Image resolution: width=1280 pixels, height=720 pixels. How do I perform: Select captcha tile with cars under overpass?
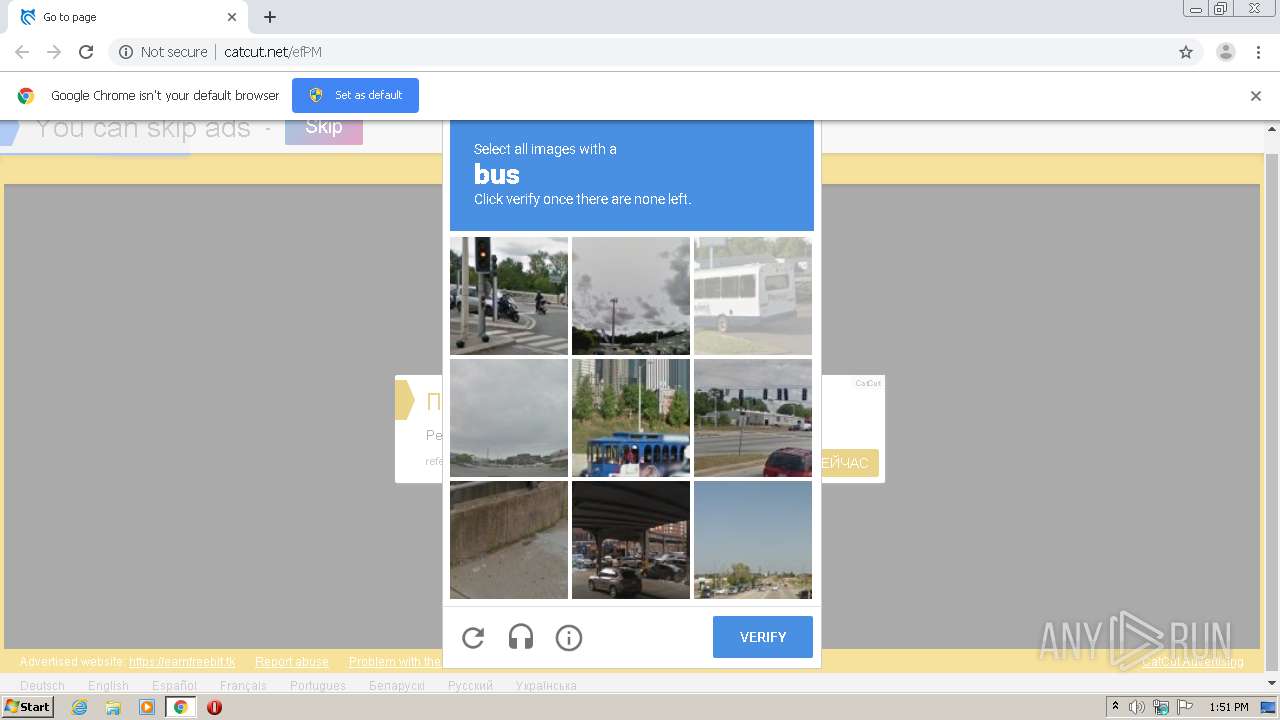[631, 540]
